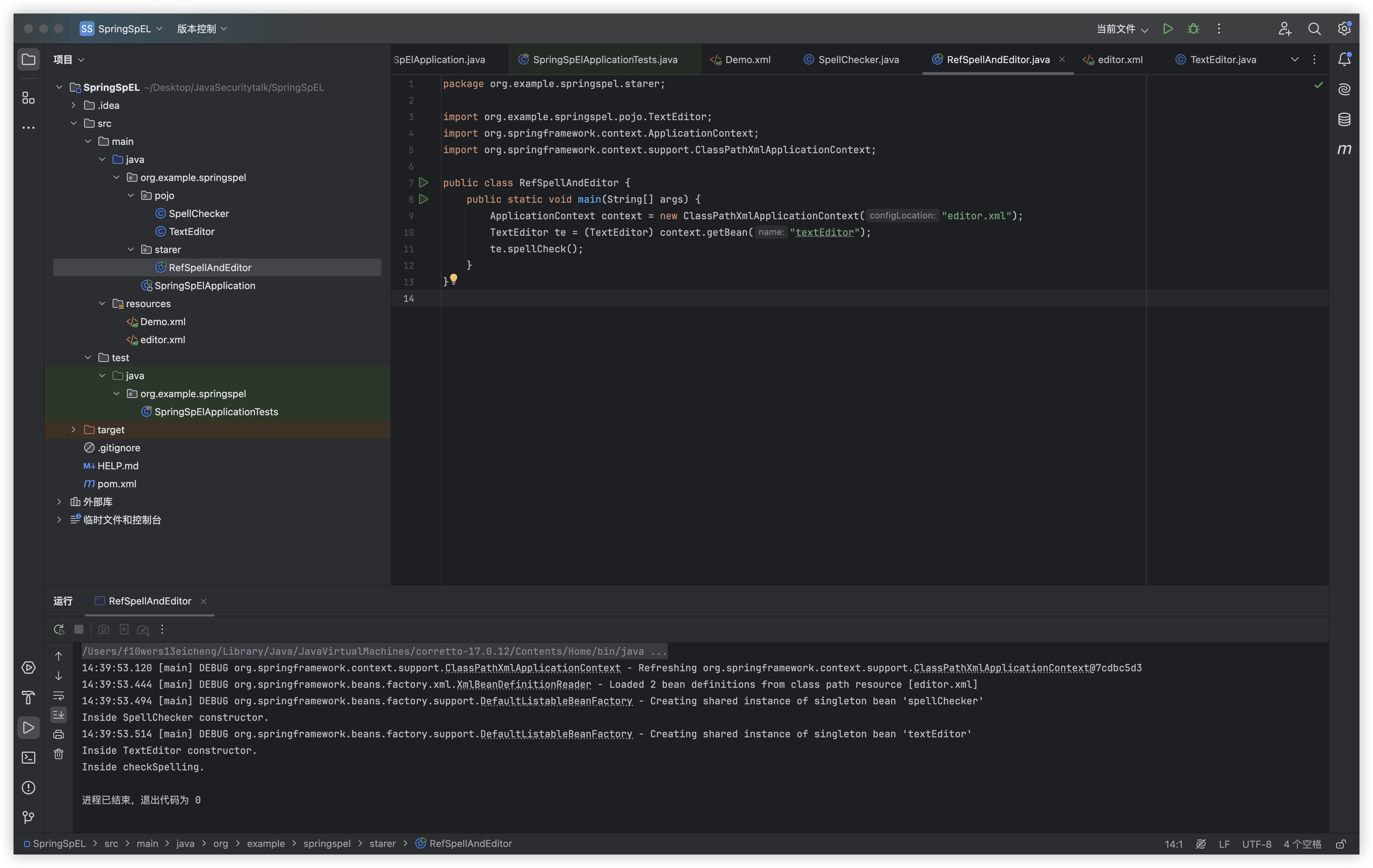Toggle inspections highlighting icon in status bar
The image size is (1373, 868).
[x=1201, y=844]
